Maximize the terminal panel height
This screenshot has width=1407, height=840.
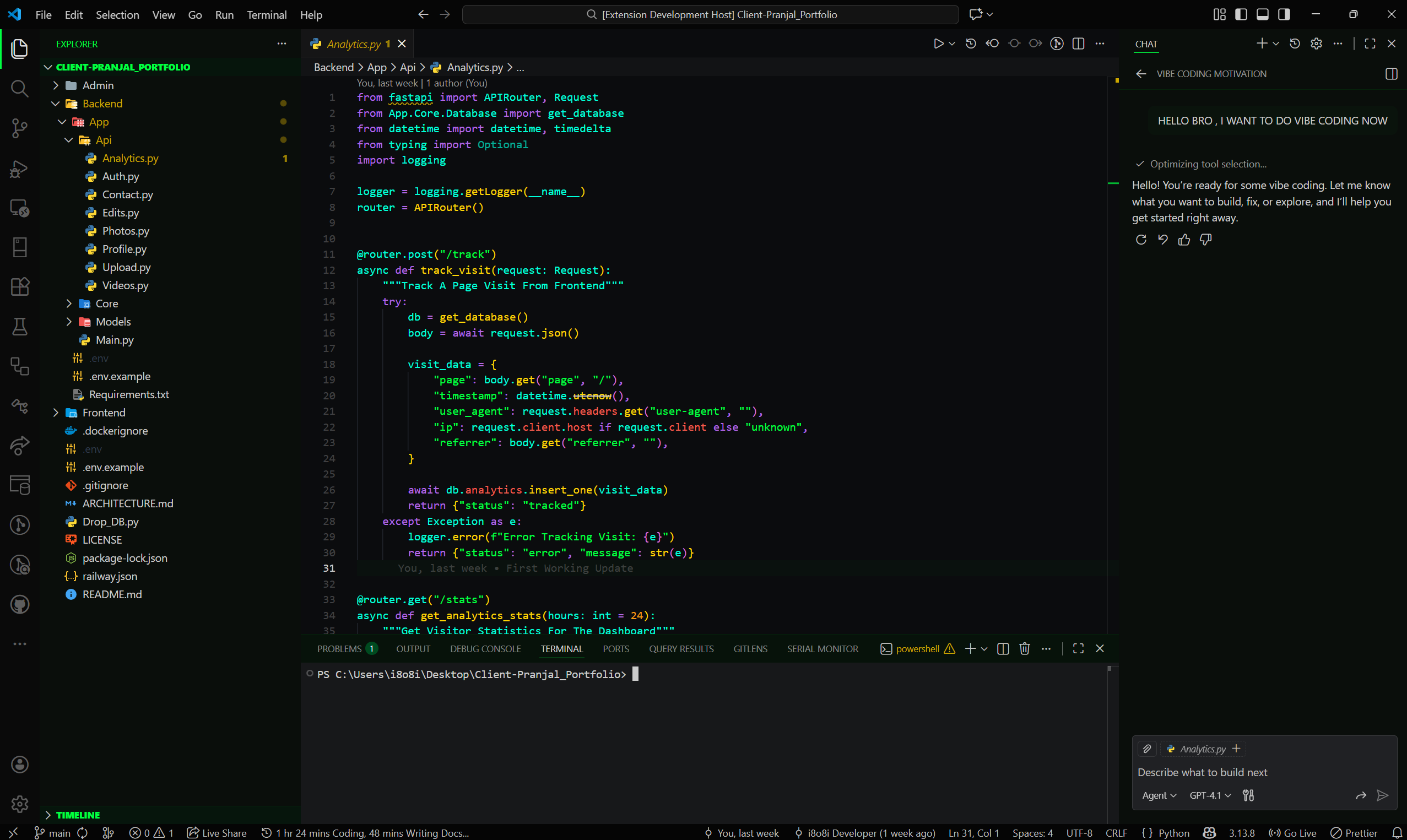(1078, 649)
